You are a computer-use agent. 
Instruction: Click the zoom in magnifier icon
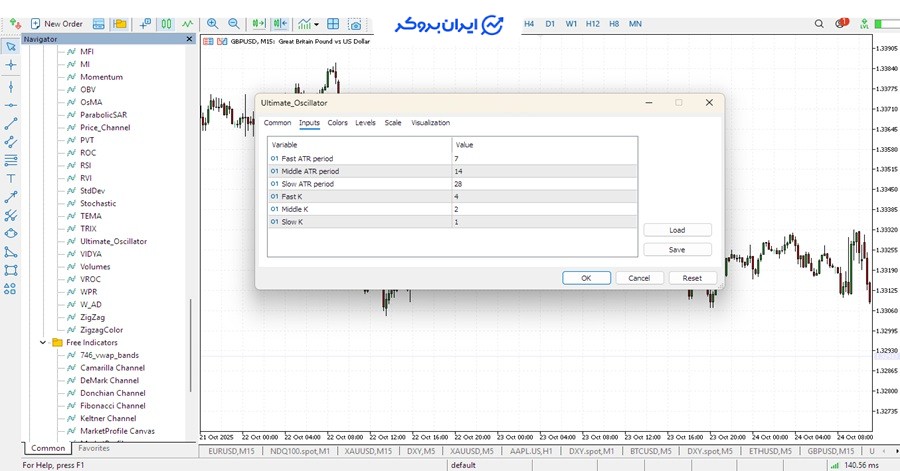(x=212, y=23)
